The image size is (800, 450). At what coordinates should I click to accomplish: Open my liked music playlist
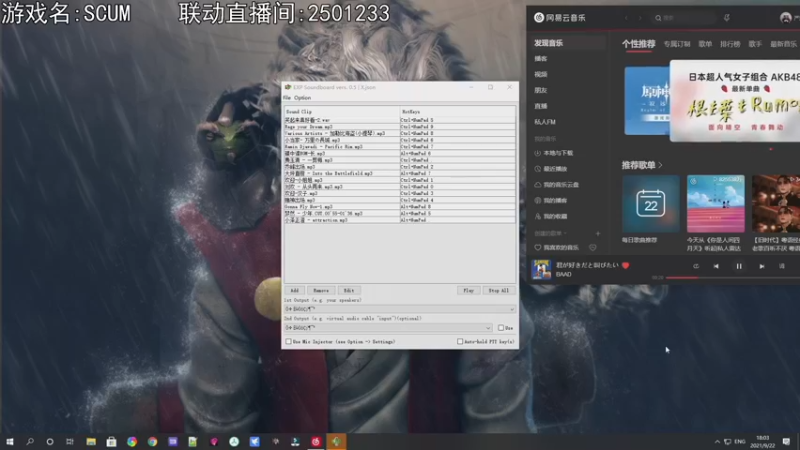(x=557, y=247)
